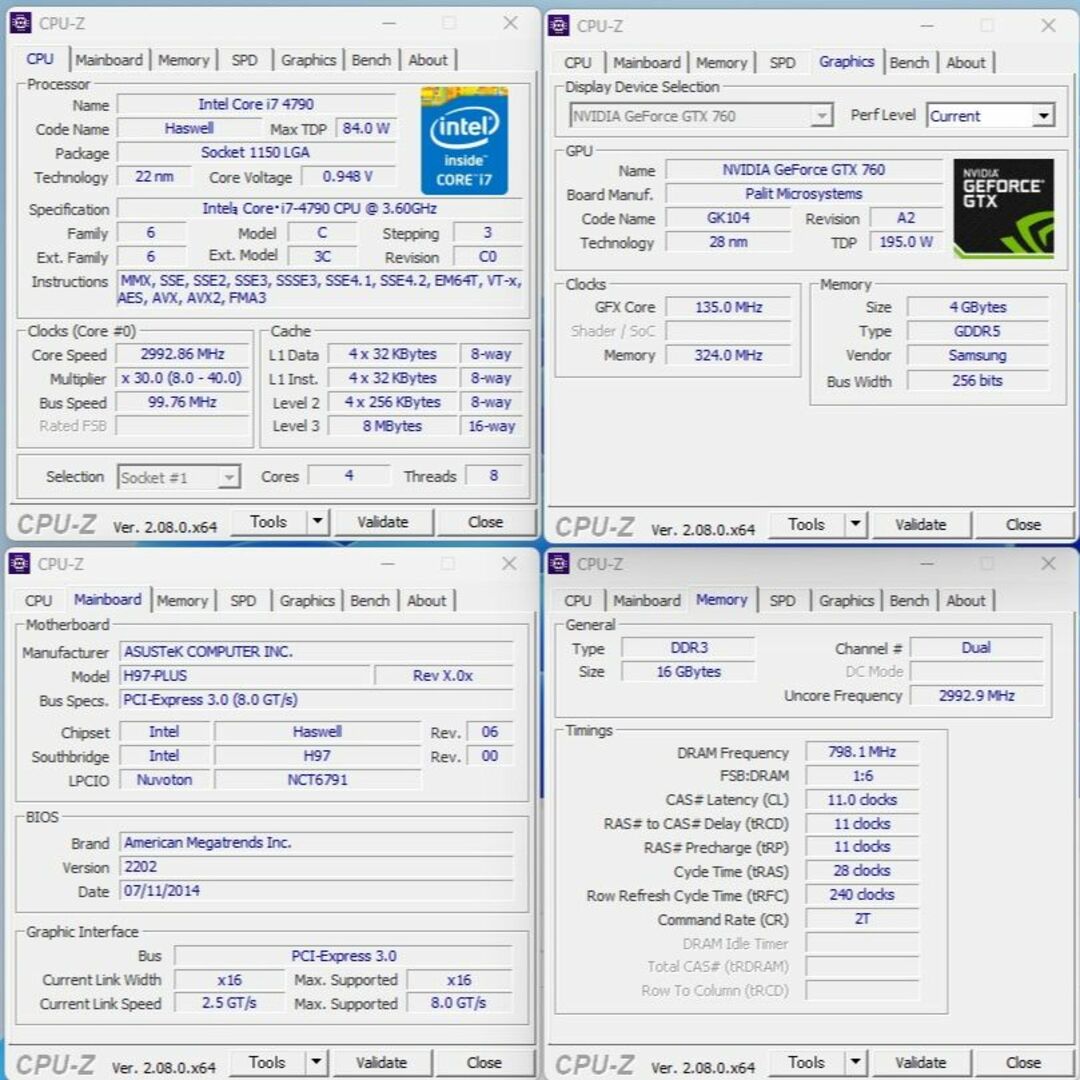Image resolution: width=1080 pixels, height=1080 pixels.
Task: Click Close button in Graphics window
Action: pos(1024,524)
